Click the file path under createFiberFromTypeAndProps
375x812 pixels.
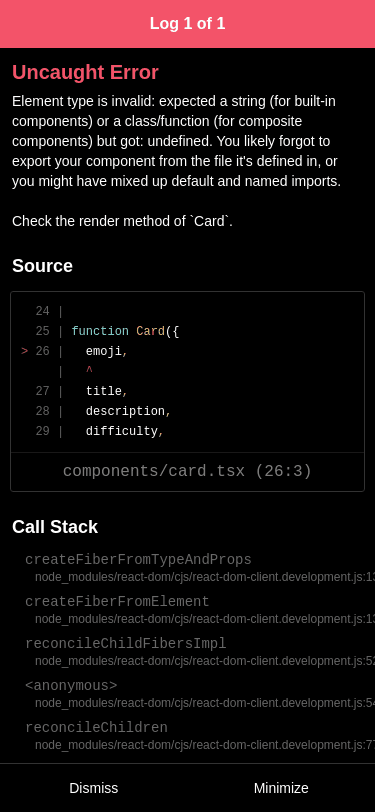pos(205,577)
